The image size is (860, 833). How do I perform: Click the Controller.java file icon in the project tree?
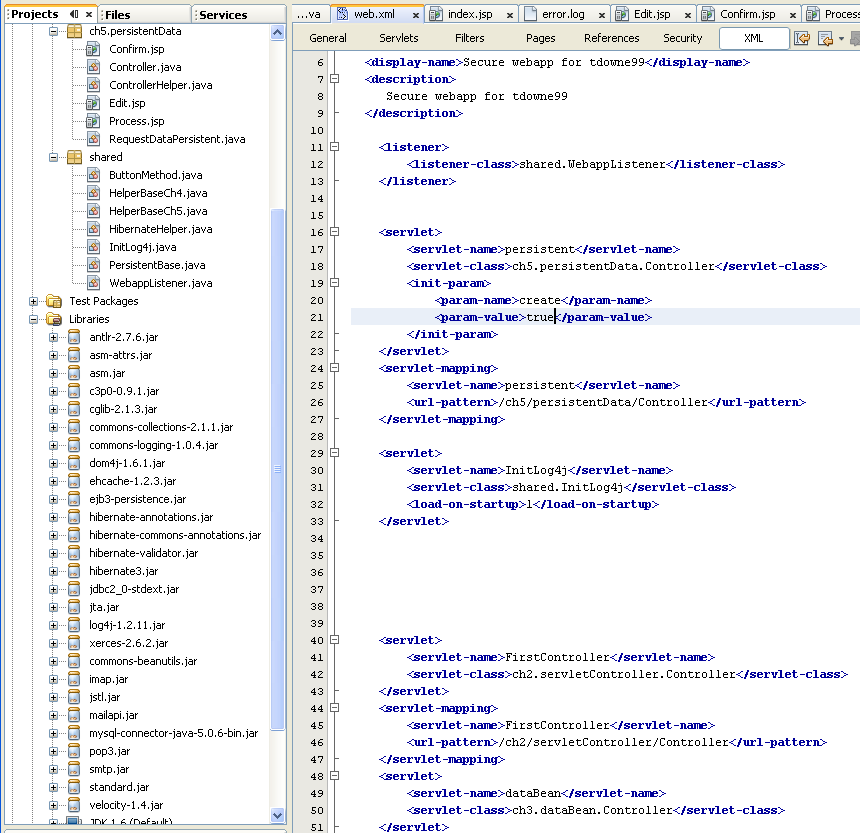(93, 67)
